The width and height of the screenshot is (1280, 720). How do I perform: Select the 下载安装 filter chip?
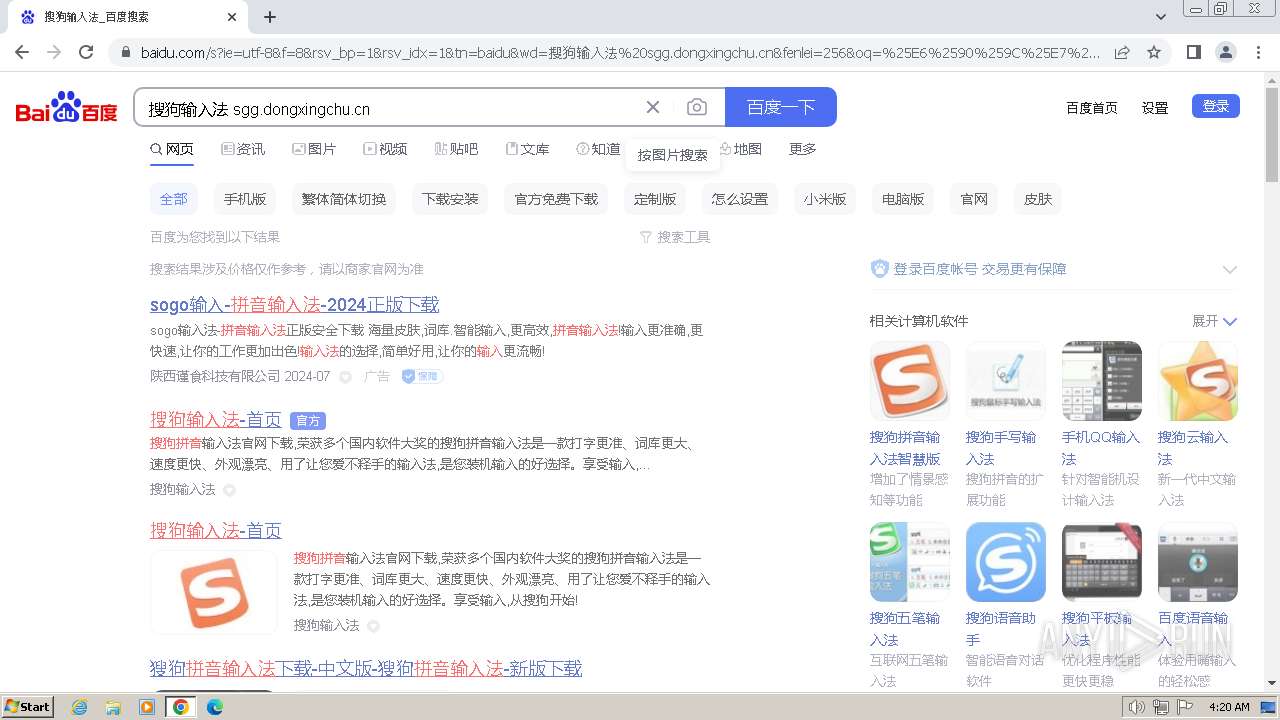tap(450, 199)
